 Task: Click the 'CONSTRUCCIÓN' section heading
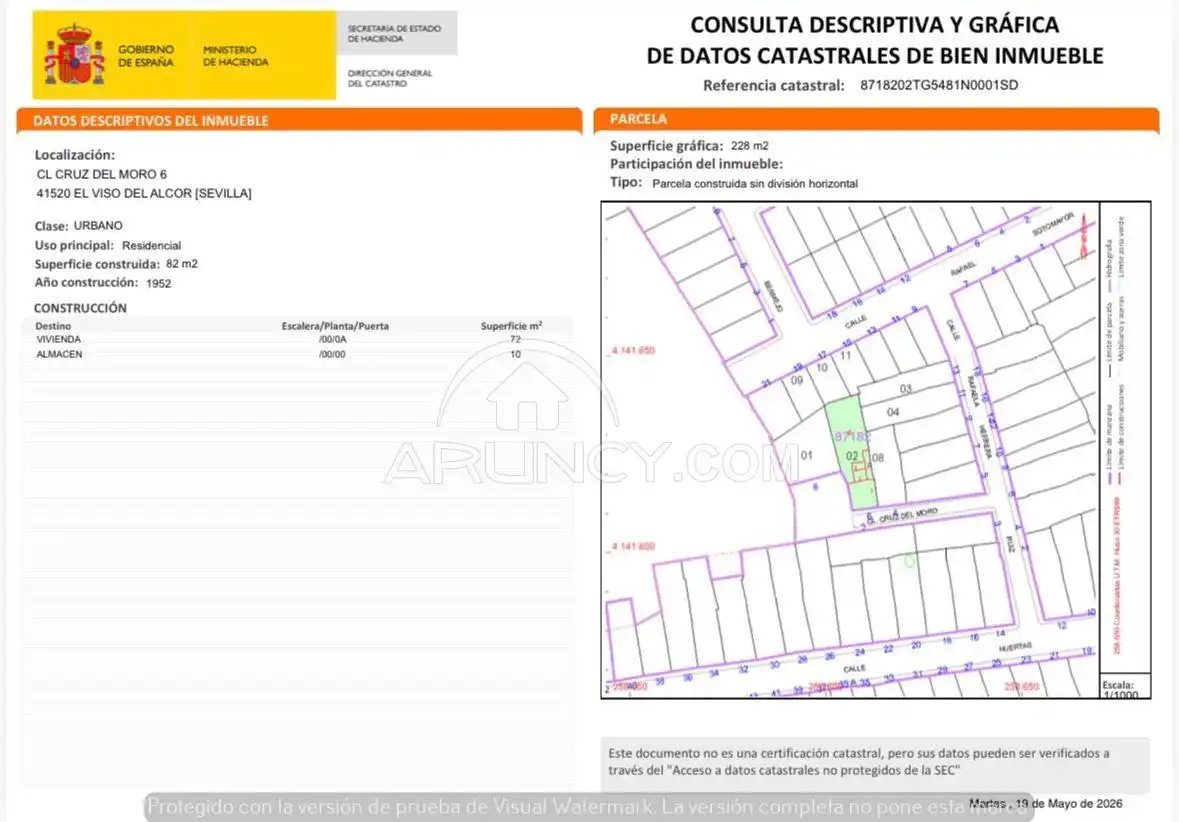80,308
